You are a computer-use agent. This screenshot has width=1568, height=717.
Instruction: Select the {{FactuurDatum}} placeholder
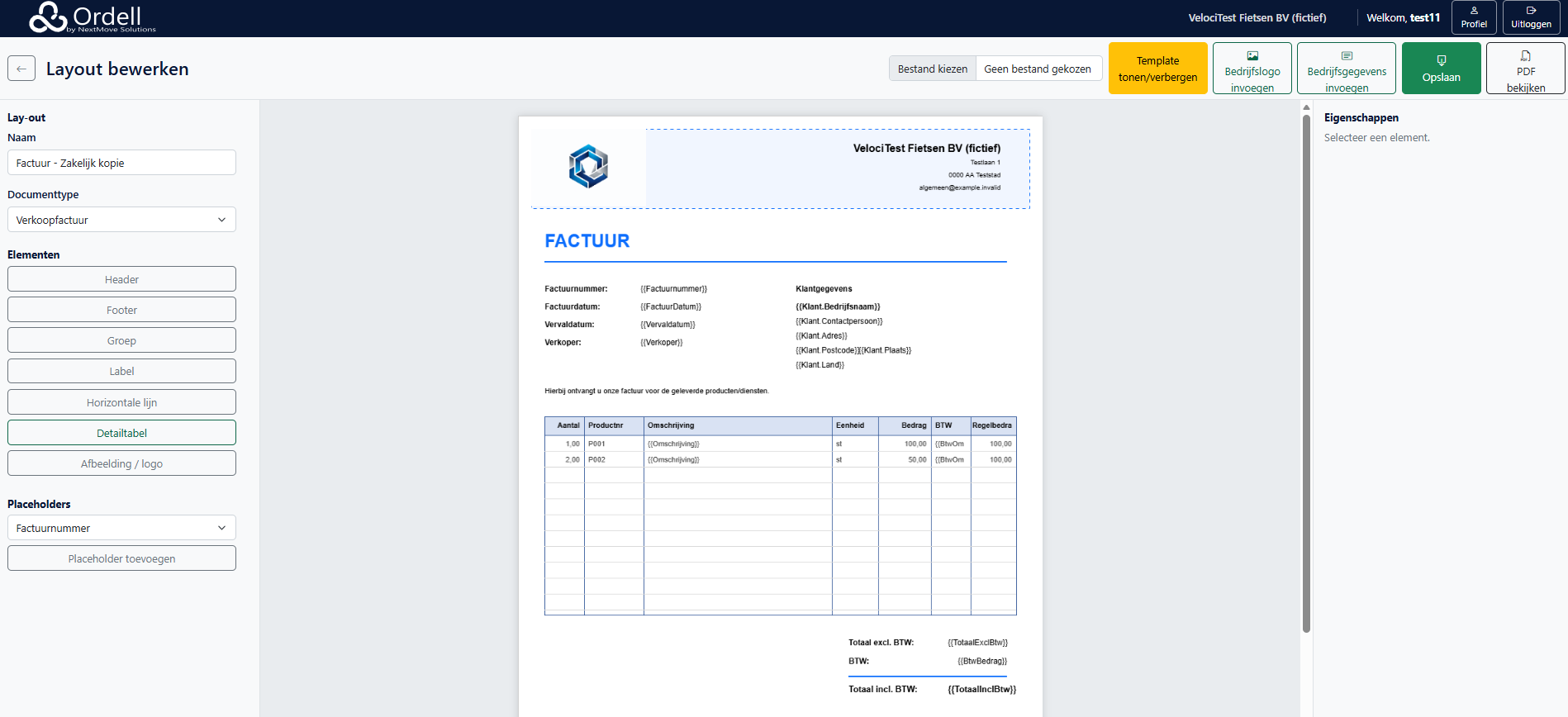tap(670, 306)
